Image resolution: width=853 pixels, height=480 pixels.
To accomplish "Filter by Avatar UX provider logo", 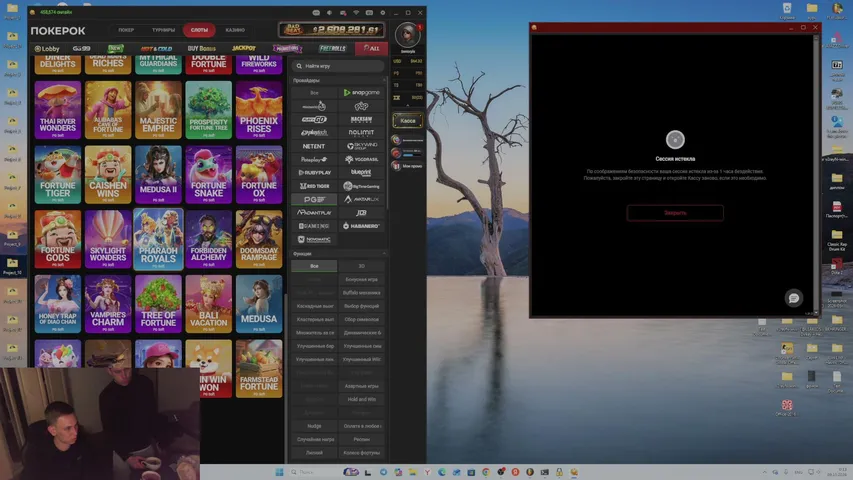I will 361,199.
